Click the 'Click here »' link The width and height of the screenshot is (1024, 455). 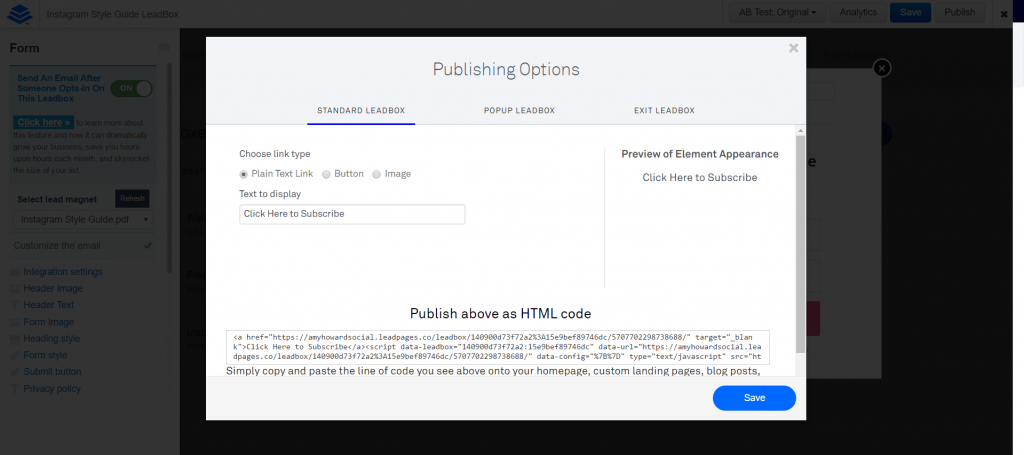tap(44, 122)
